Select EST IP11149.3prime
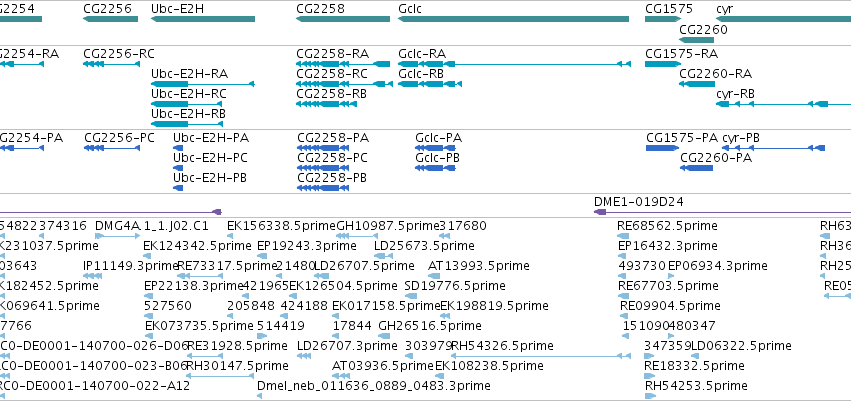 (x=93, y=276)
